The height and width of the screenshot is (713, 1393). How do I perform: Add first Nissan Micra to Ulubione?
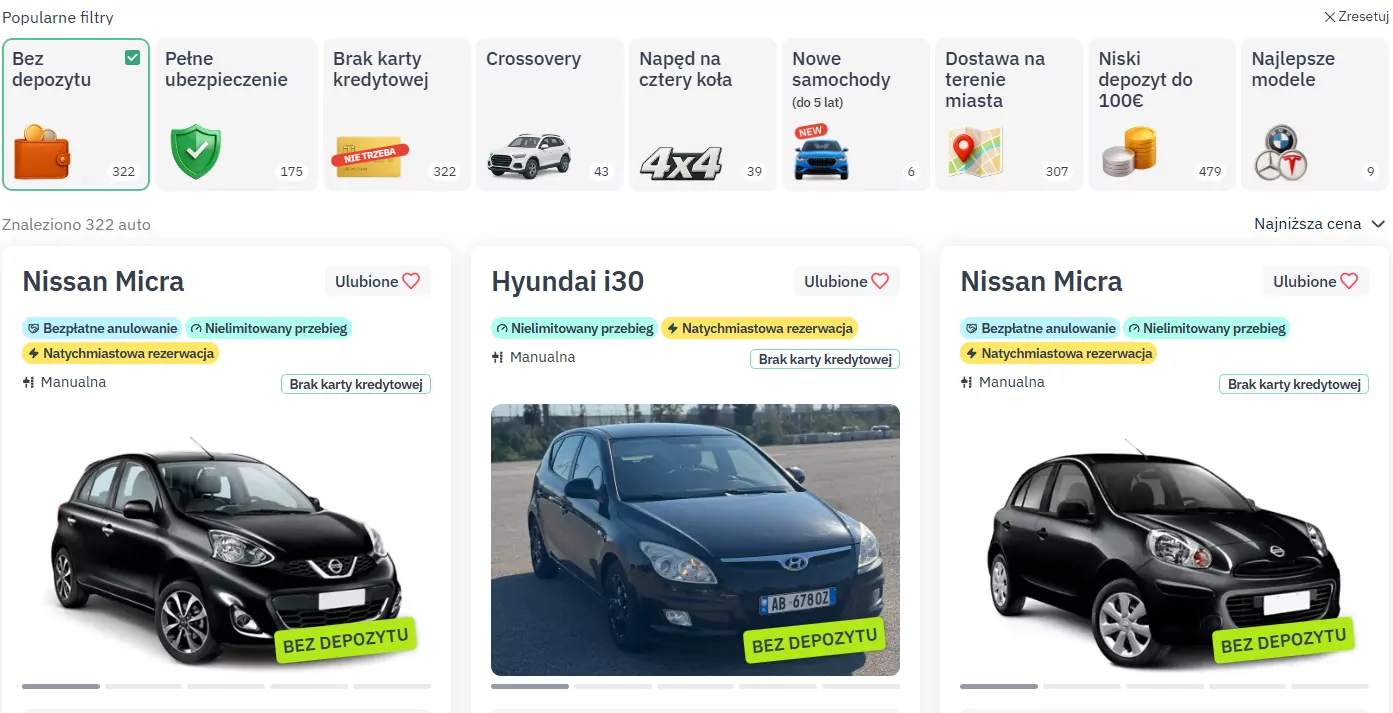point(378,281)
